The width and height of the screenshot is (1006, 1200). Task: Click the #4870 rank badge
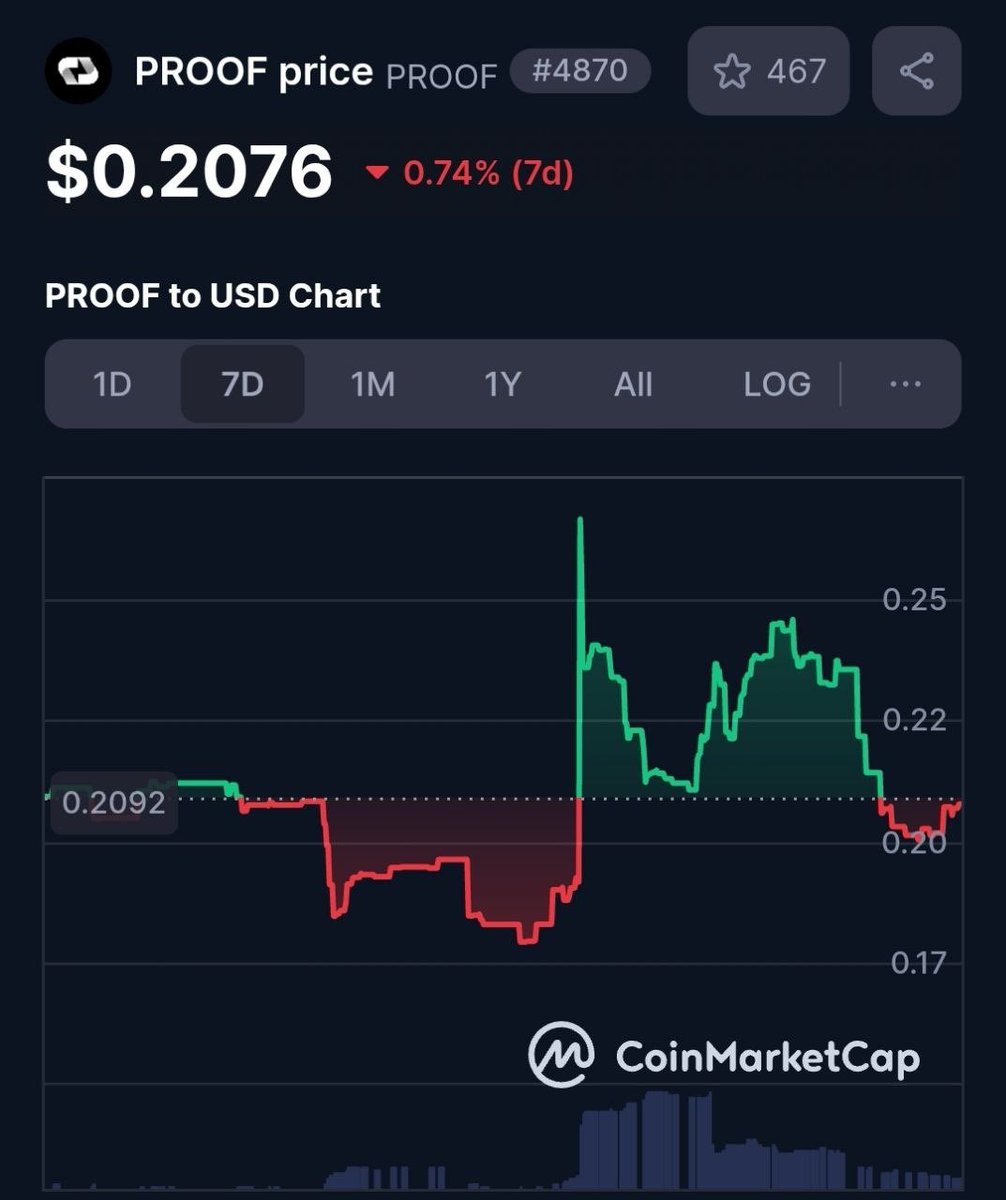(580, 71)
